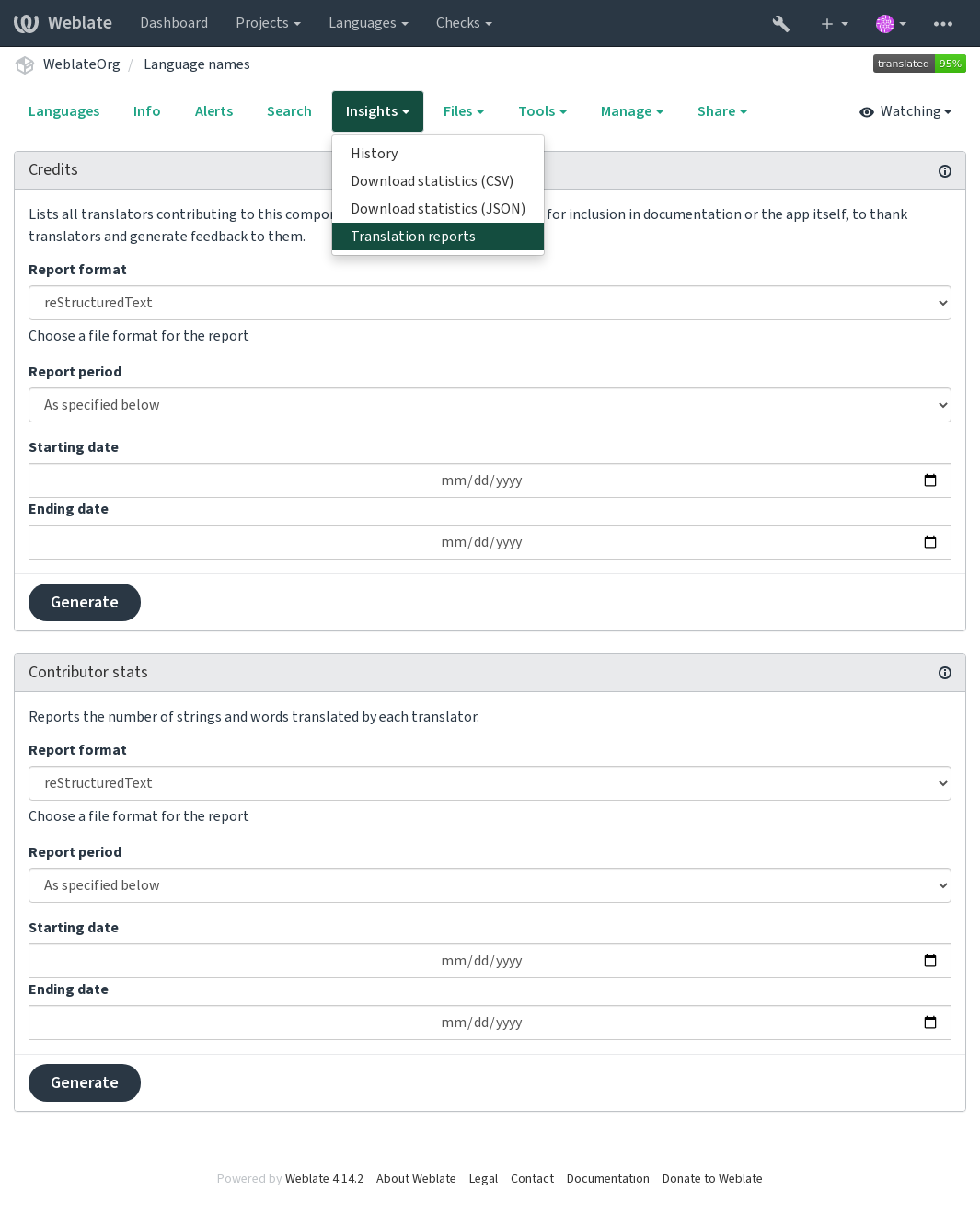Click the Generate button under Credits
This screenshot has width=980, height=1214.
click(85, 602)
